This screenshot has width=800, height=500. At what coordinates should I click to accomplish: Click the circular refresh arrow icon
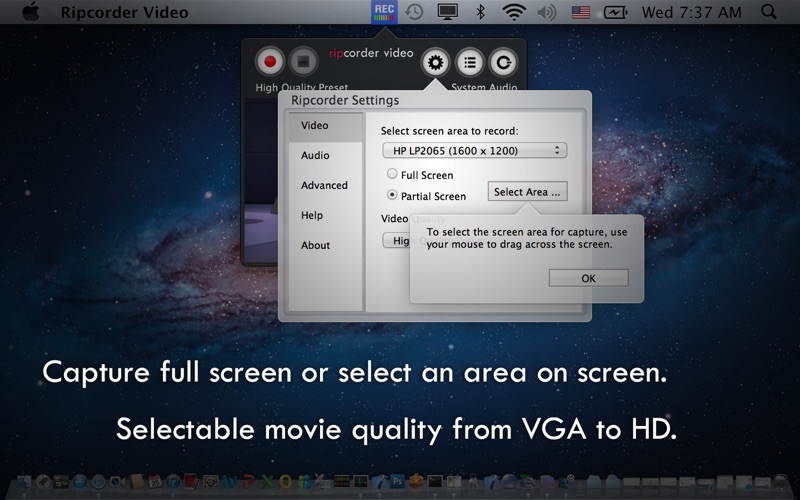505,62
